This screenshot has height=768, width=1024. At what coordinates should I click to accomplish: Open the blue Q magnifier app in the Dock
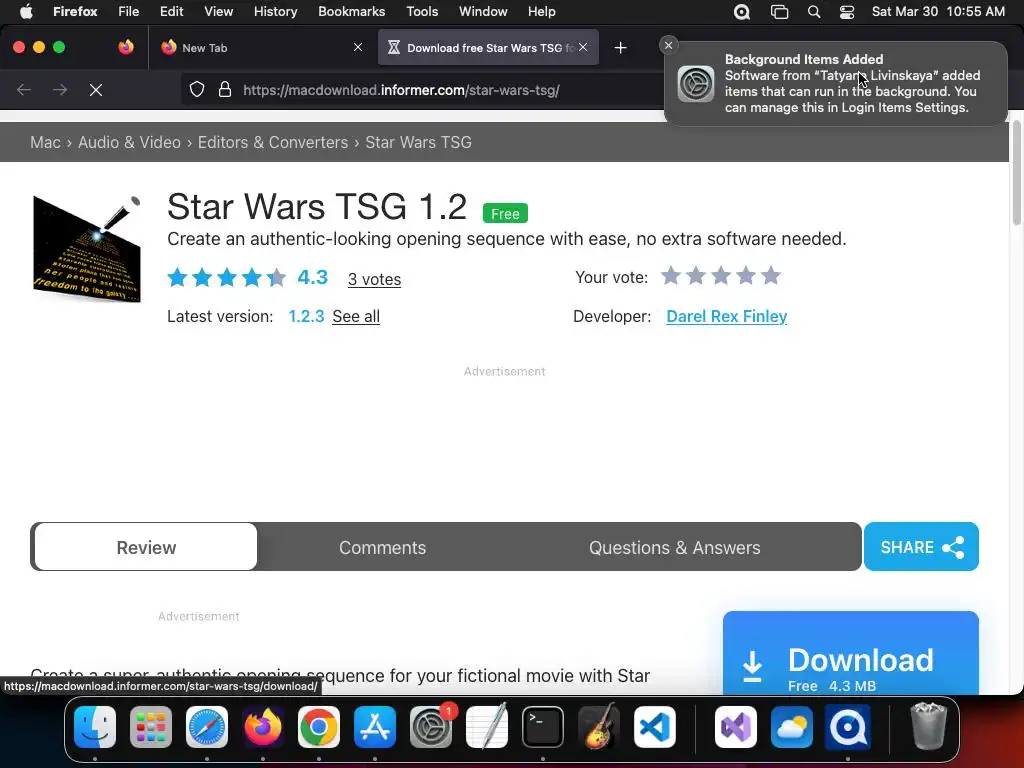click(x=848, y=727)
